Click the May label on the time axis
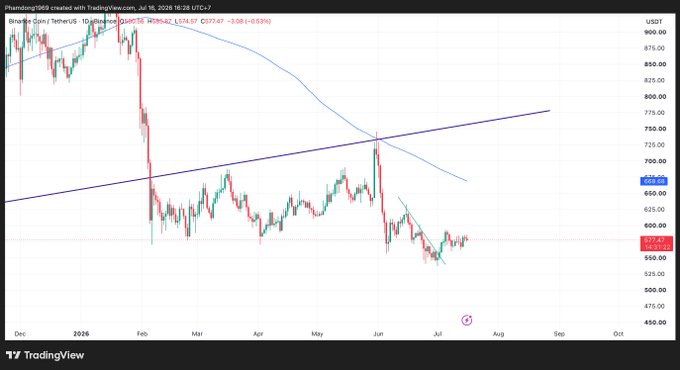Image resolution: width=680 pixels, height=370 pixels. click(317, 334)
